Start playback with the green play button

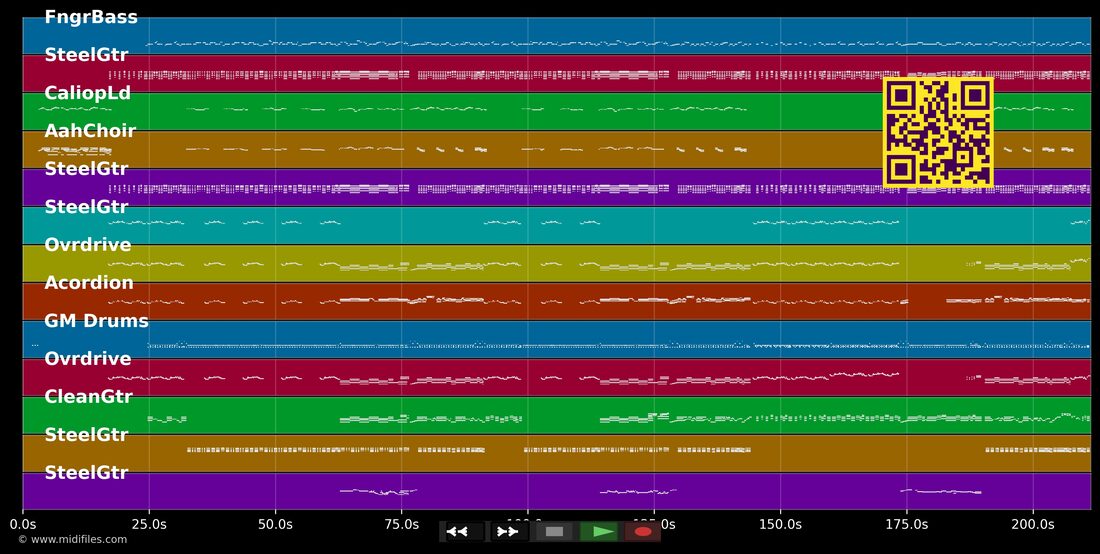tap(598, 532)
